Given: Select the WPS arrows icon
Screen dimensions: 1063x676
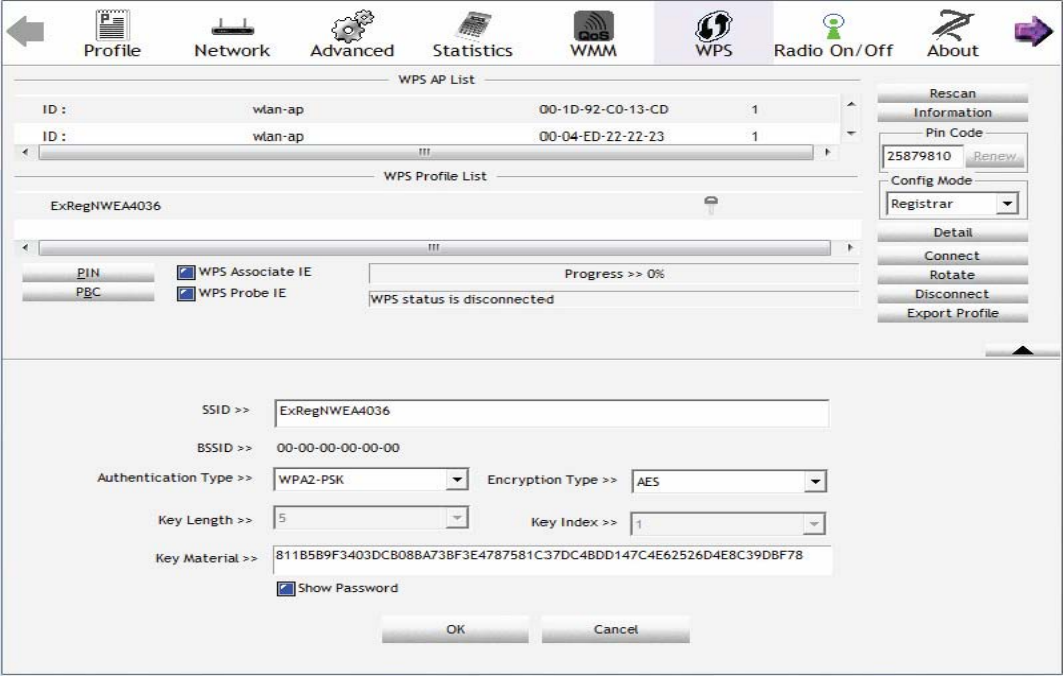Looking at the screenshot, I should [714, 26].
